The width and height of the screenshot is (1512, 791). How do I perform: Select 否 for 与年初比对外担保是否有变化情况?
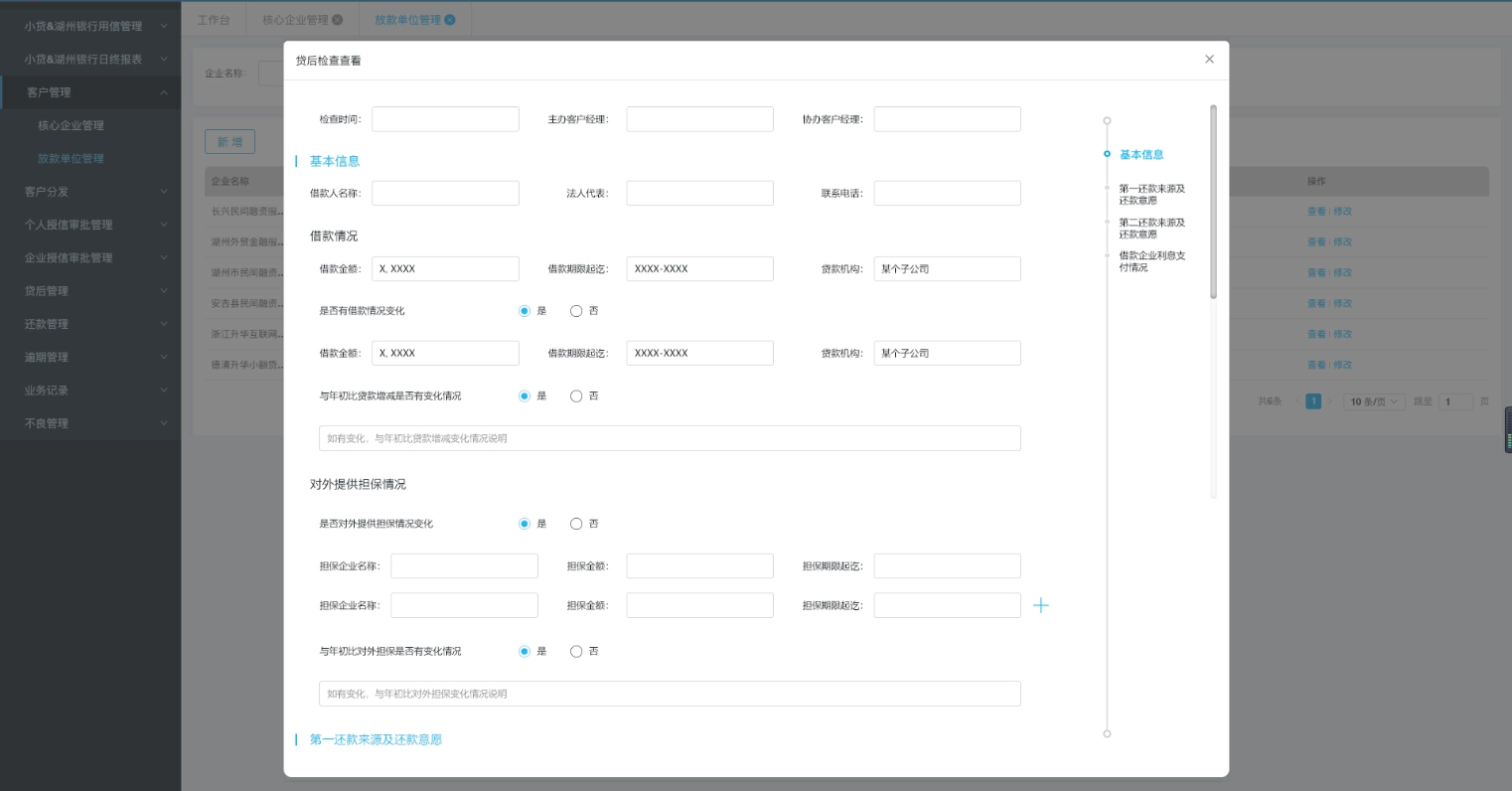click(x=576, y=652)
